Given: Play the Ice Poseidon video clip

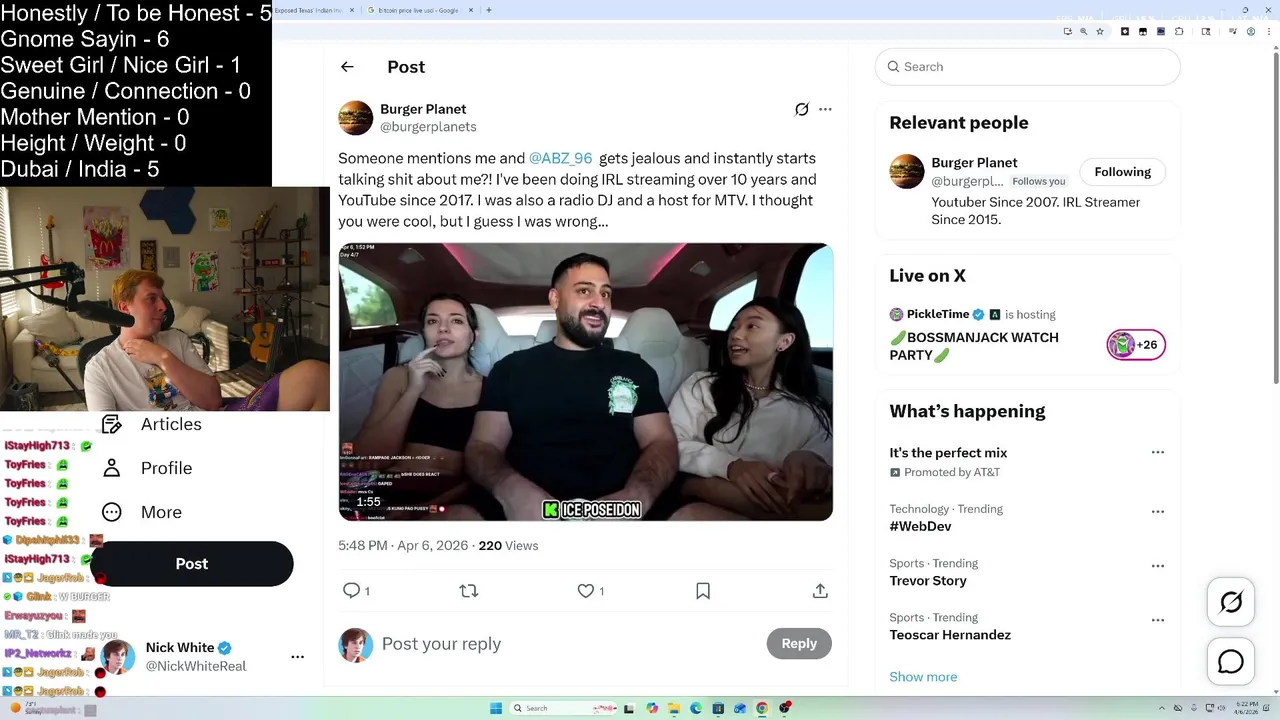Looking at the screenshot, I should (x=585, y=381).
